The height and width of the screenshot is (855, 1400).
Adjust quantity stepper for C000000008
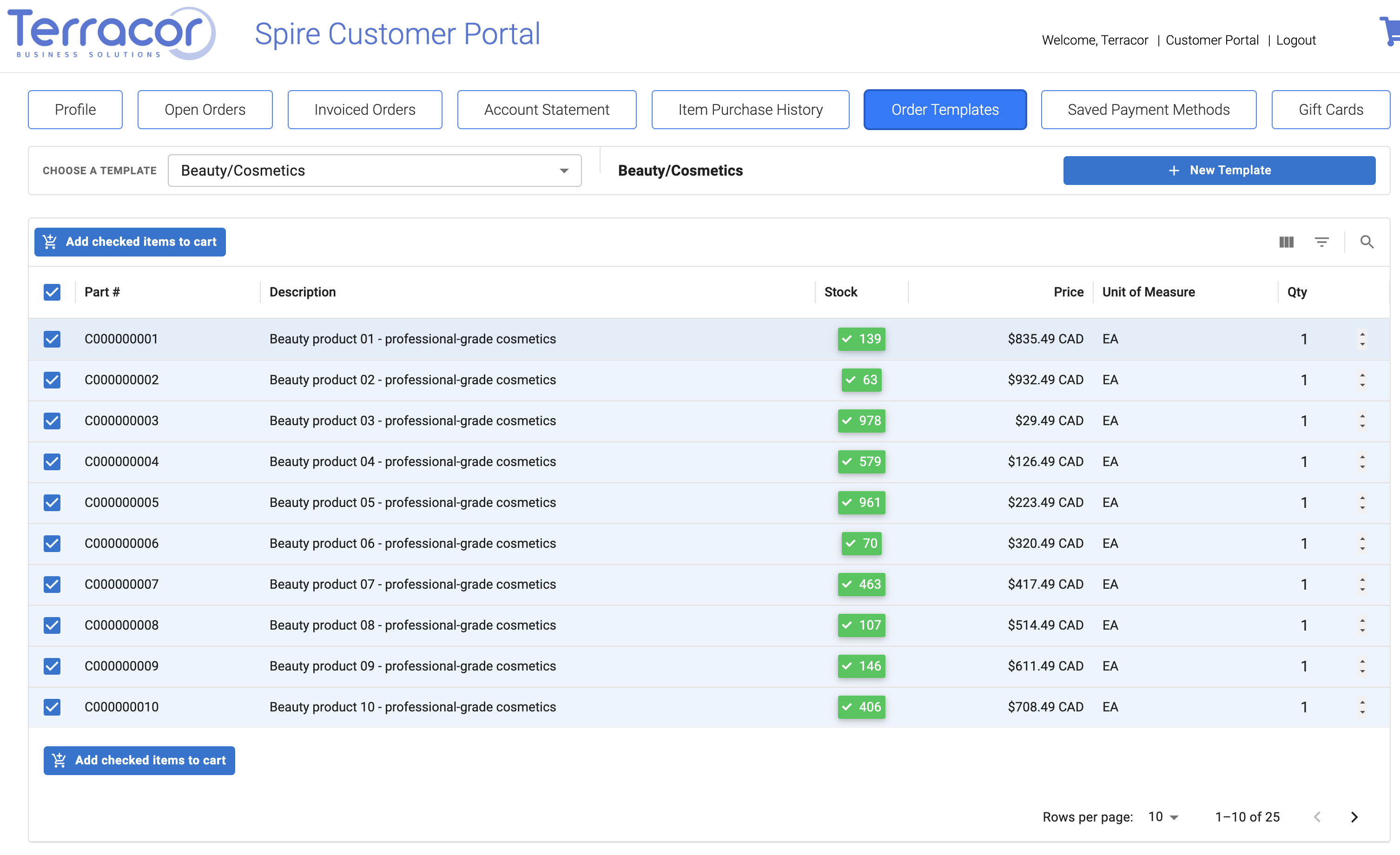(x=1362, y=625)
